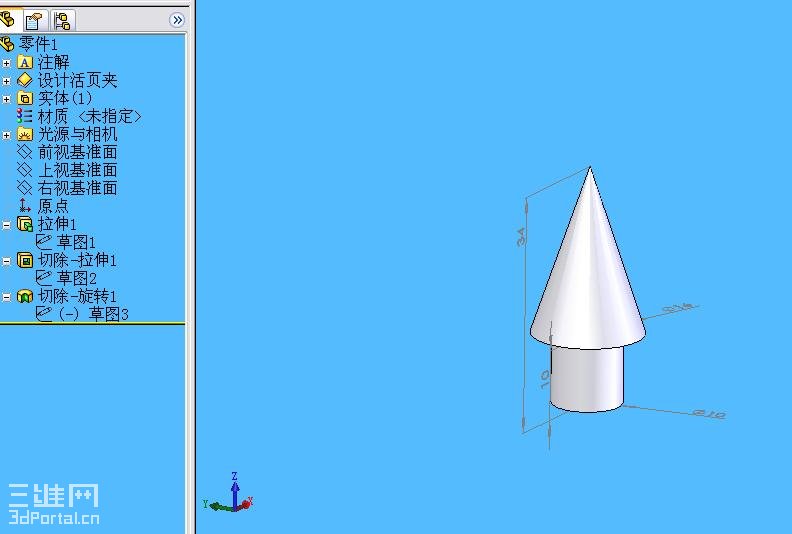Screen dimensions: 792x534
Task: Select 材质 <未指定> material entry
Action: click(x=89, y=116)
